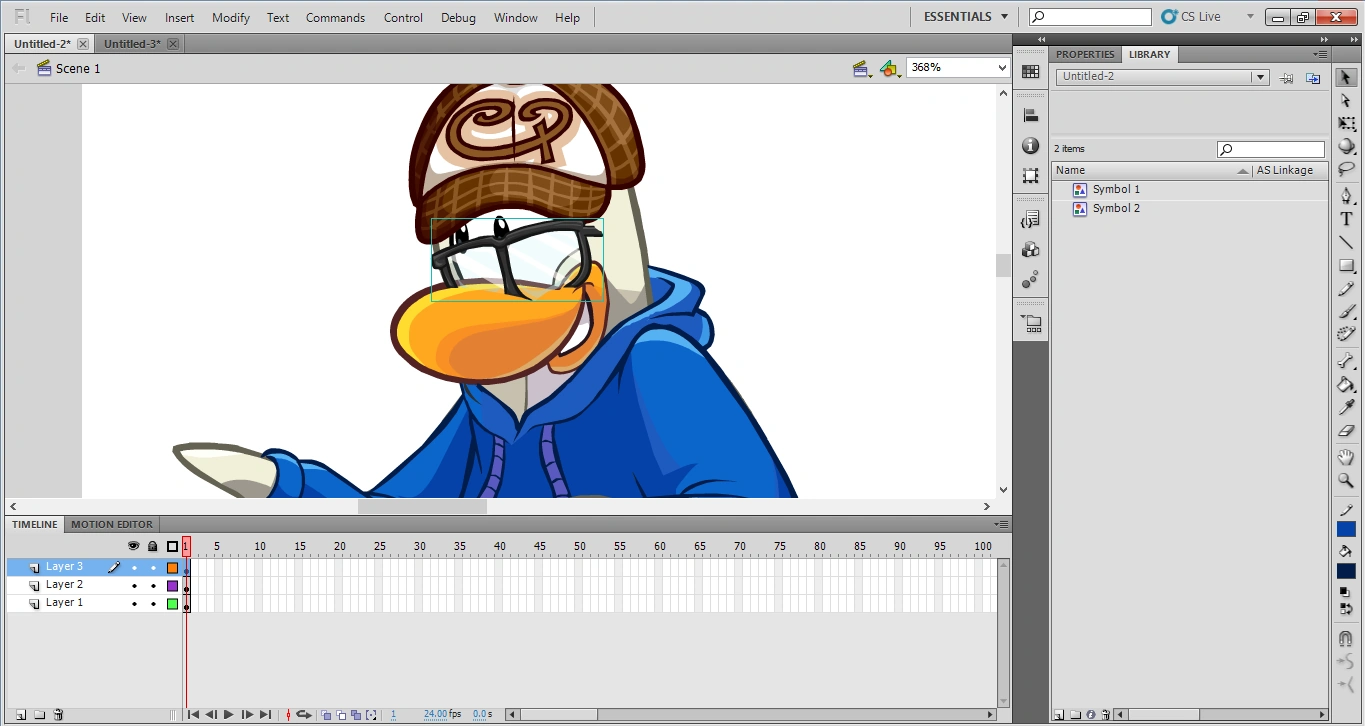Select the Lasso tool
The width and height of the screenshot is (1365, 726).
pos(1346,170)
